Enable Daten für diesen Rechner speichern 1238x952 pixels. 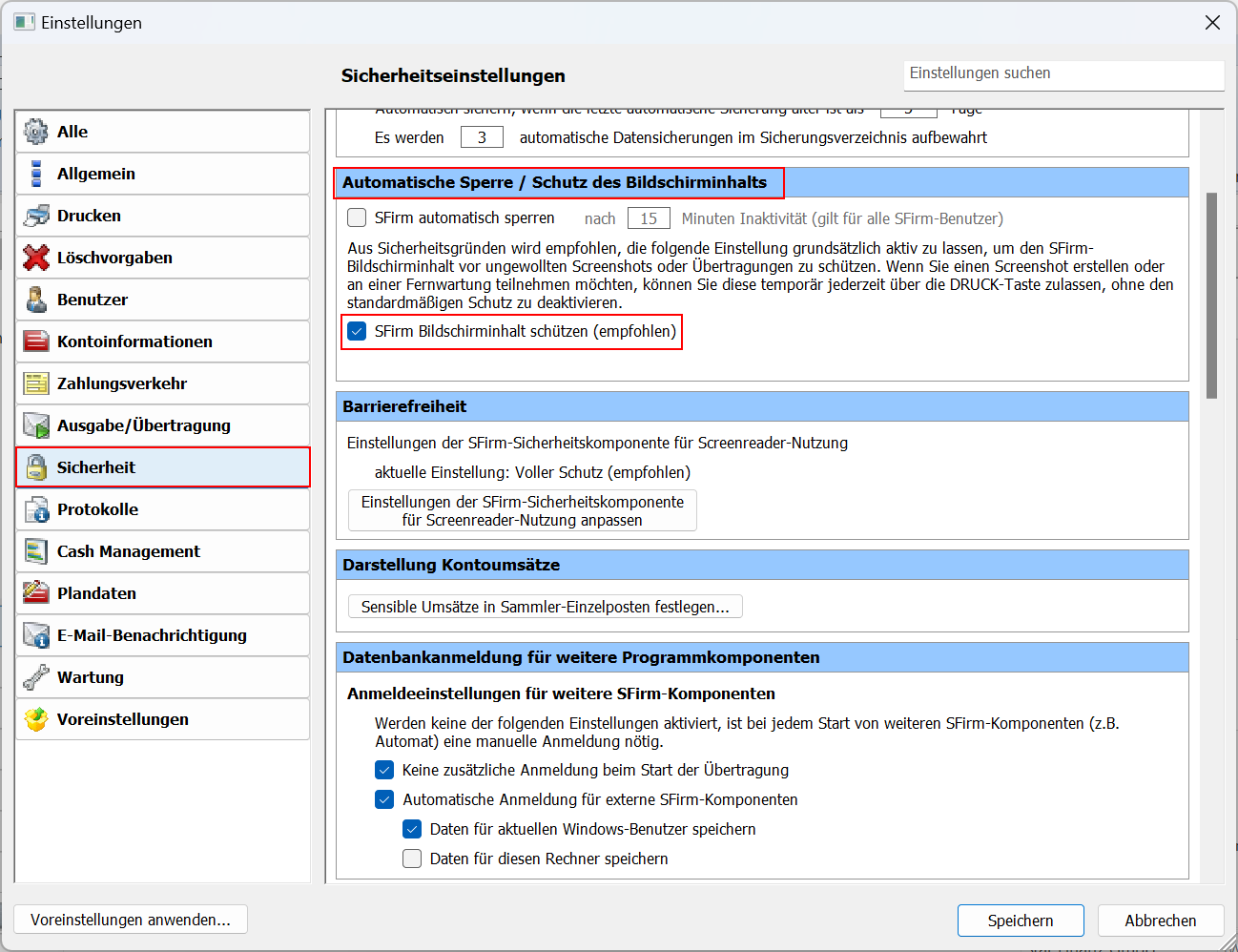coord(412,859)
